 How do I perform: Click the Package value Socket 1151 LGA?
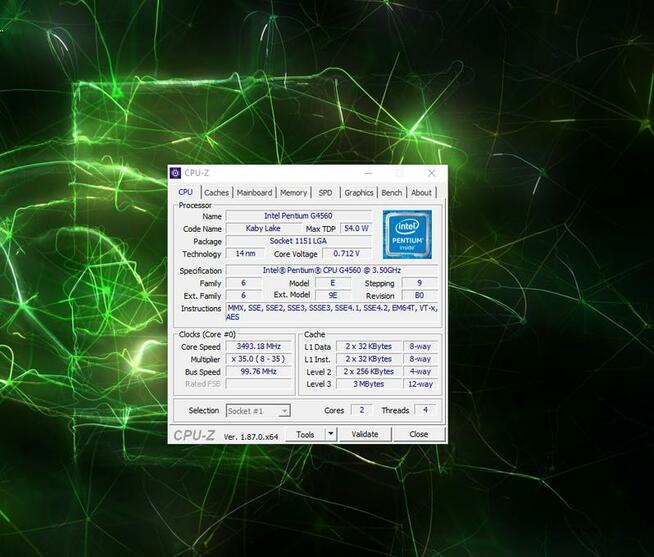click(x=298, y=241)
